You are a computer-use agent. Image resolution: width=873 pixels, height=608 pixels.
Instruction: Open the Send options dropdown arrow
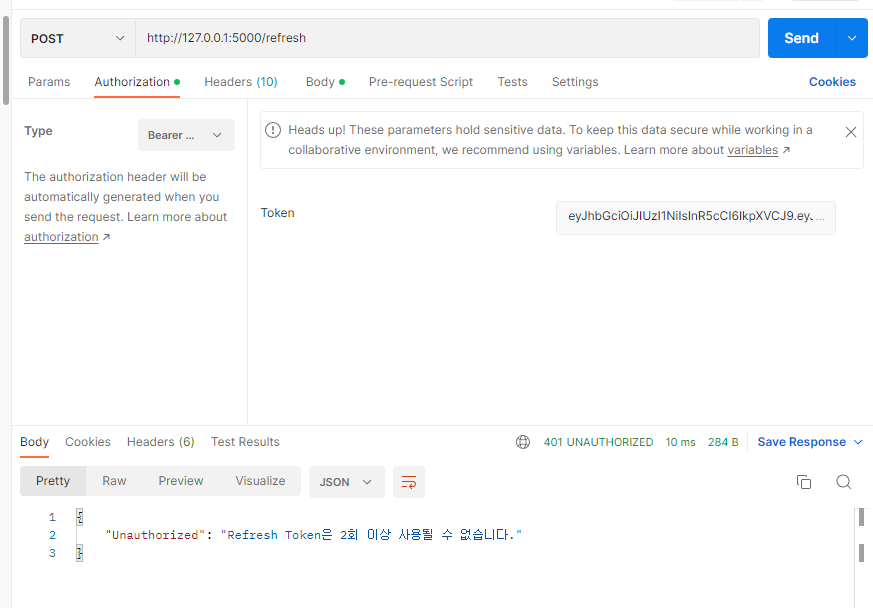(852, 38)
